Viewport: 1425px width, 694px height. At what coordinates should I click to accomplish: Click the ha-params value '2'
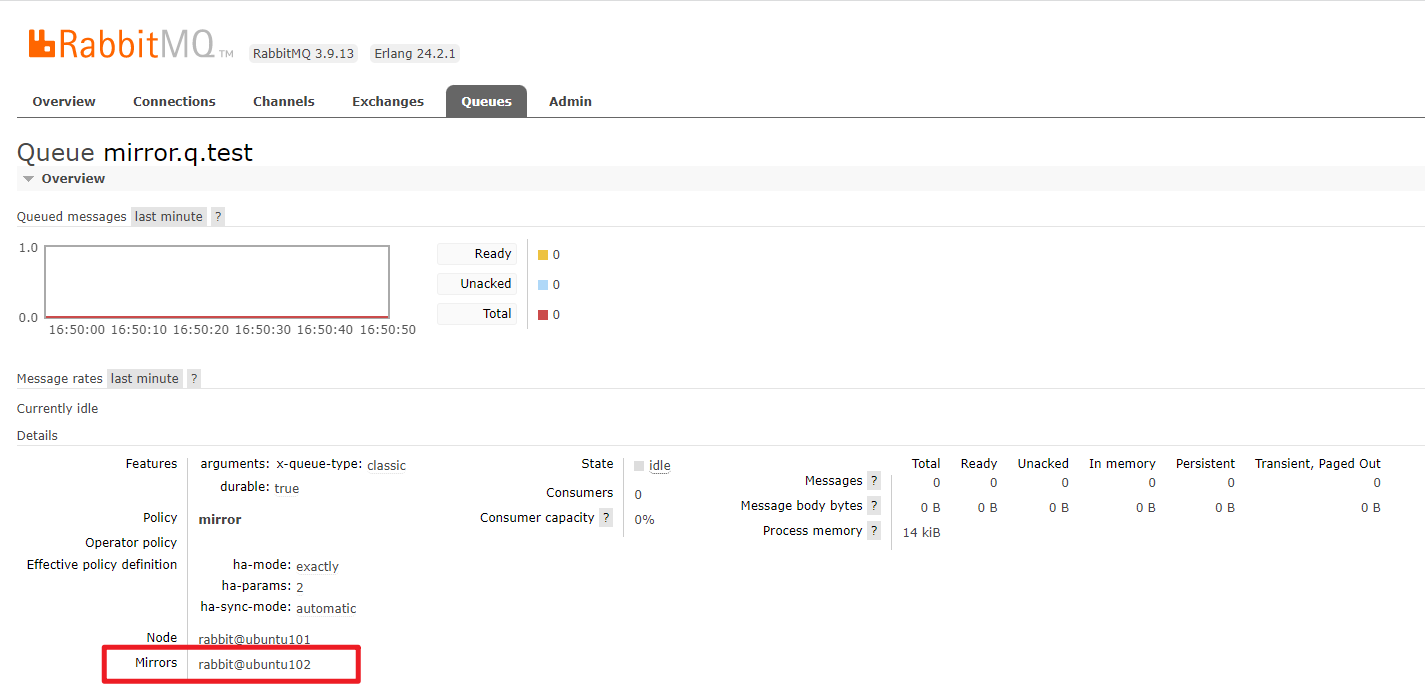(x=300, y=587)
